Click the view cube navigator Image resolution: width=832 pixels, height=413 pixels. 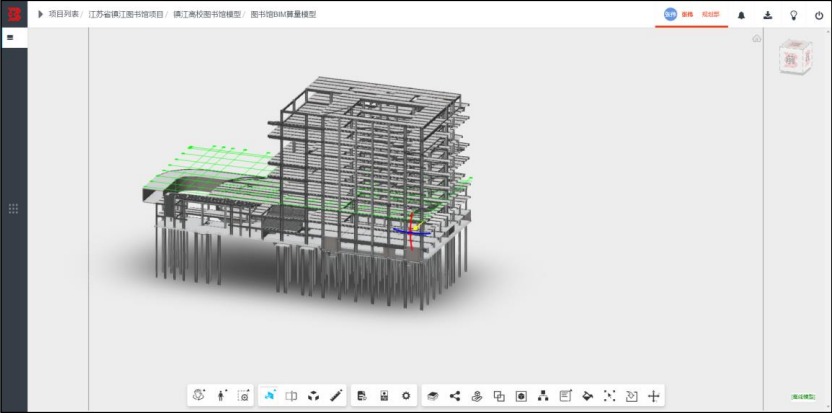(795, 56)
